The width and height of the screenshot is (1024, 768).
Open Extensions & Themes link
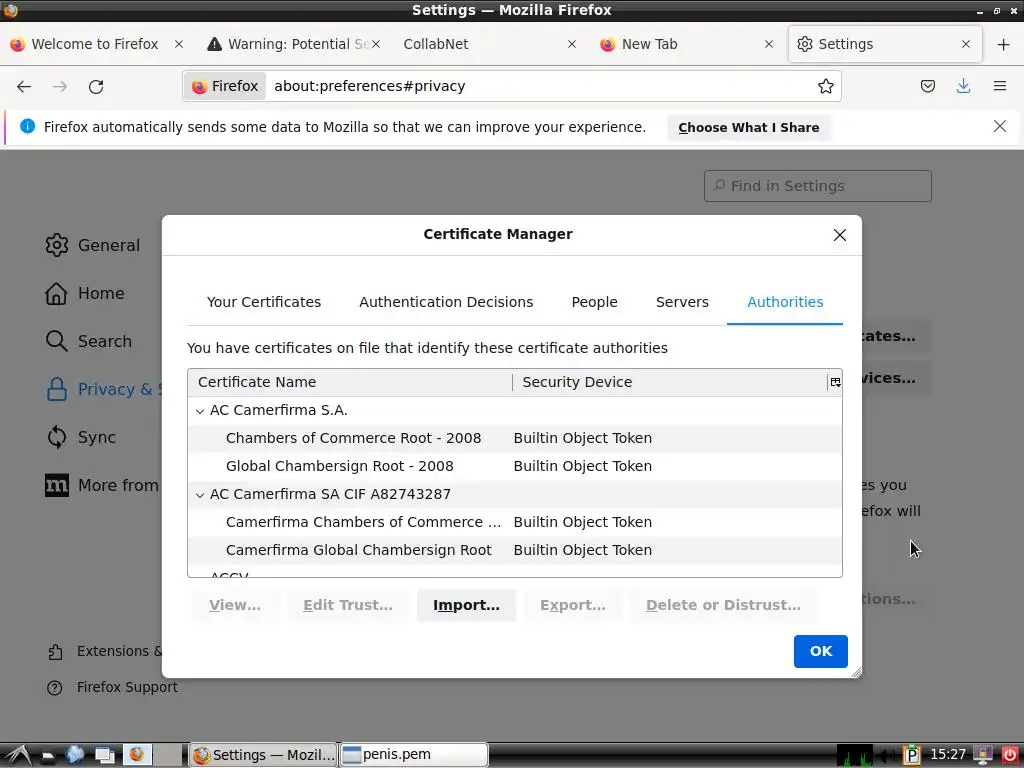tap(104, 651)
